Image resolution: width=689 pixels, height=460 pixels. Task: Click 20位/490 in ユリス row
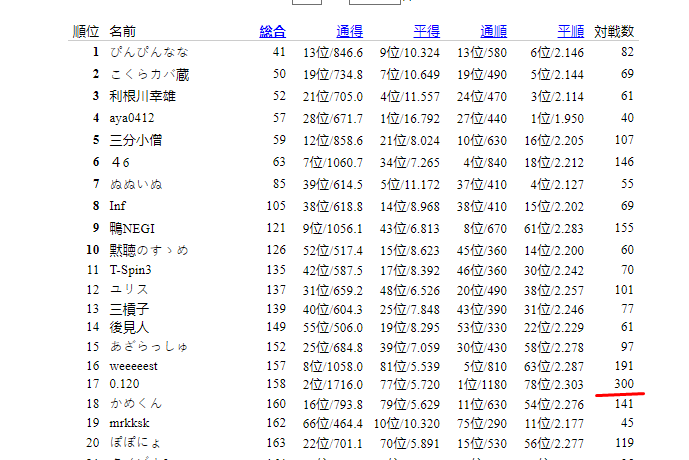(x=482, y=290)
